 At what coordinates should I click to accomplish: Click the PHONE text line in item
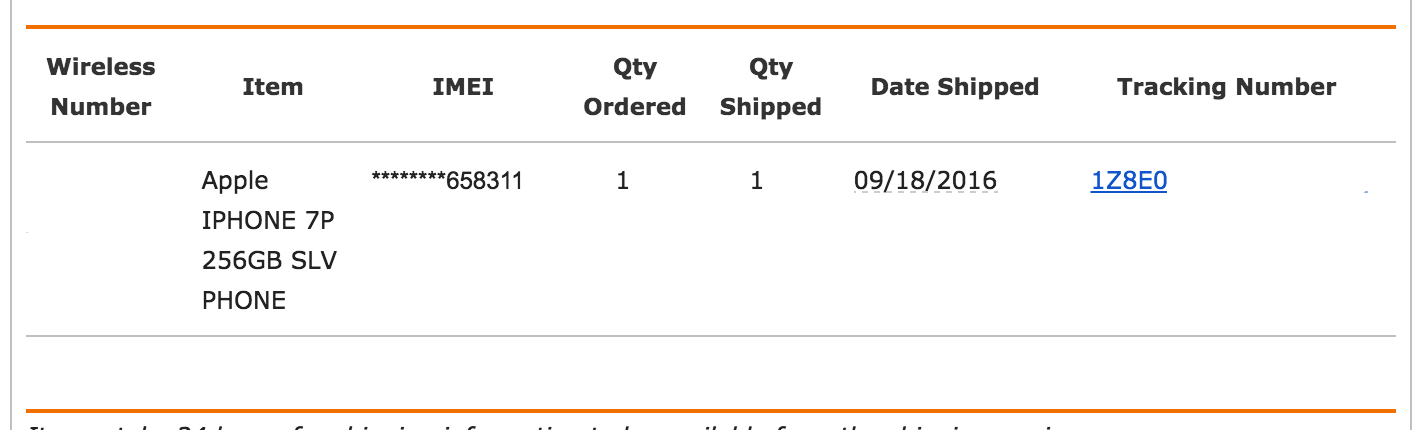pyautogui.click(x=244, y=301)
